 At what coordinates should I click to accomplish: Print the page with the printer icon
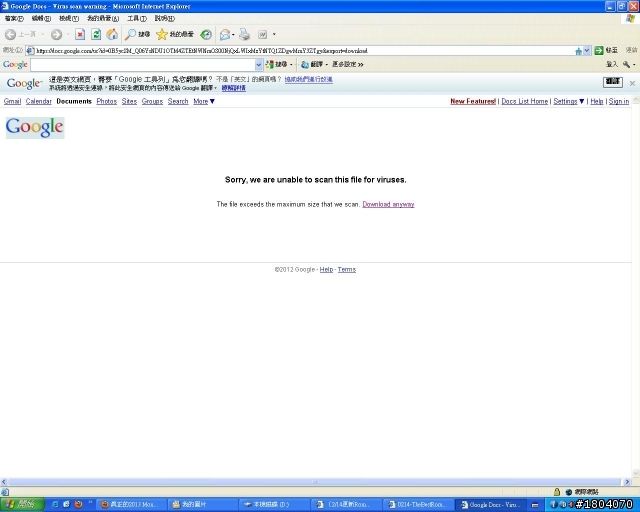tap(244, 35)
